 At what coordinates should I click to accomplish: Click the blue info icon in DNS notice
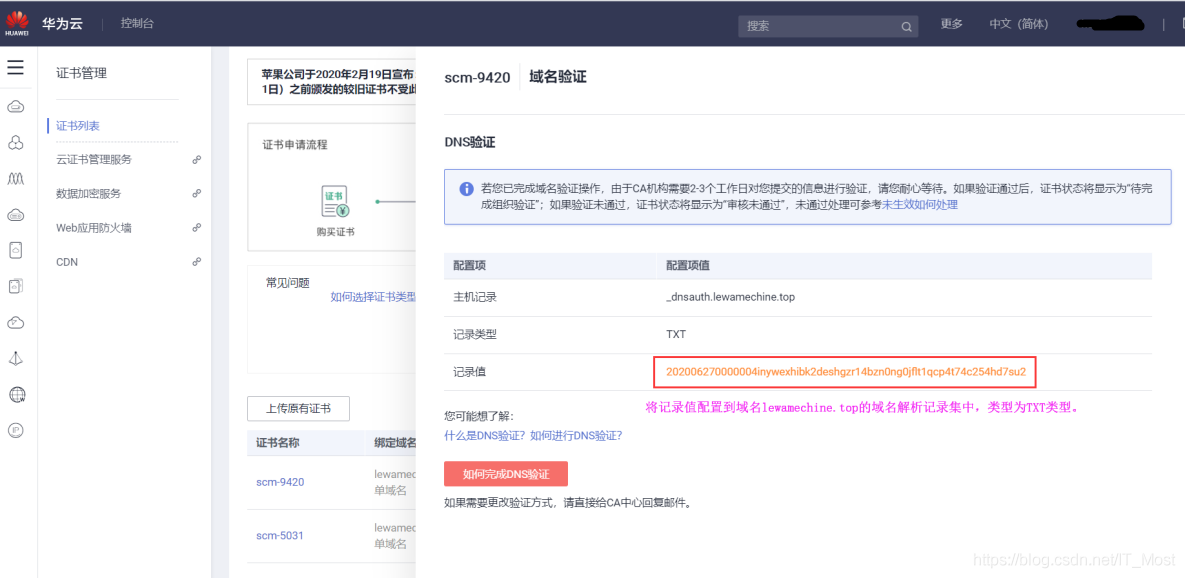pyautogui.click(x=466, y=189)
